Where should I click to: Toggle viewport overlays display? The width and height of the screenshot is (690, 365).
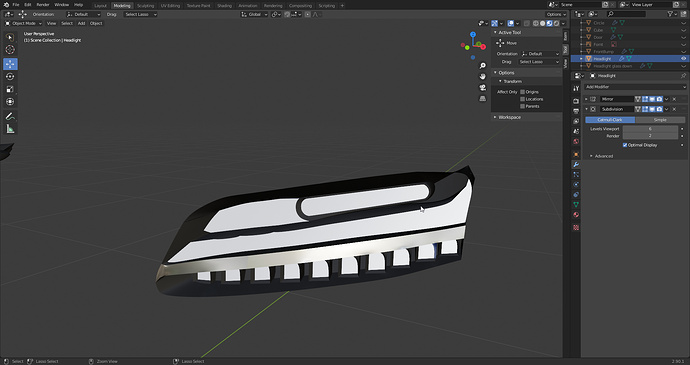(x=510, y=23)
